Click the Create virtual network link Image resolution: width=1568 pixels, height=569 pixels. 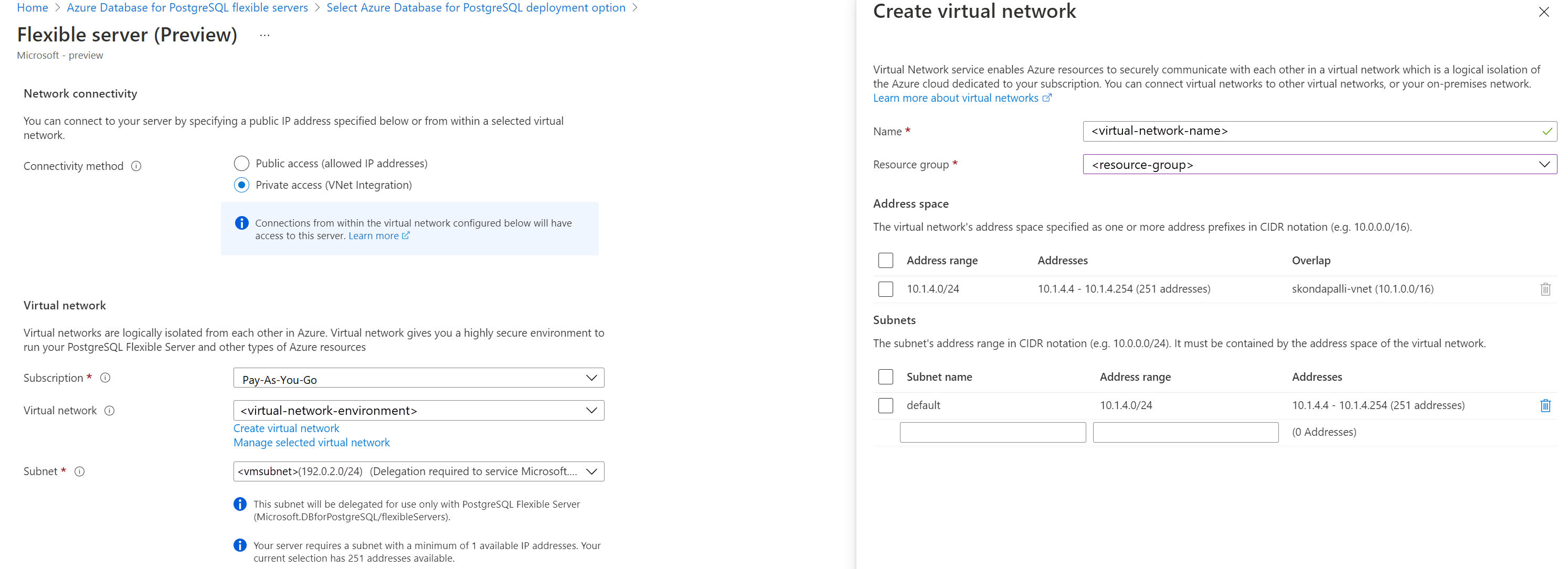click(286, 428)
